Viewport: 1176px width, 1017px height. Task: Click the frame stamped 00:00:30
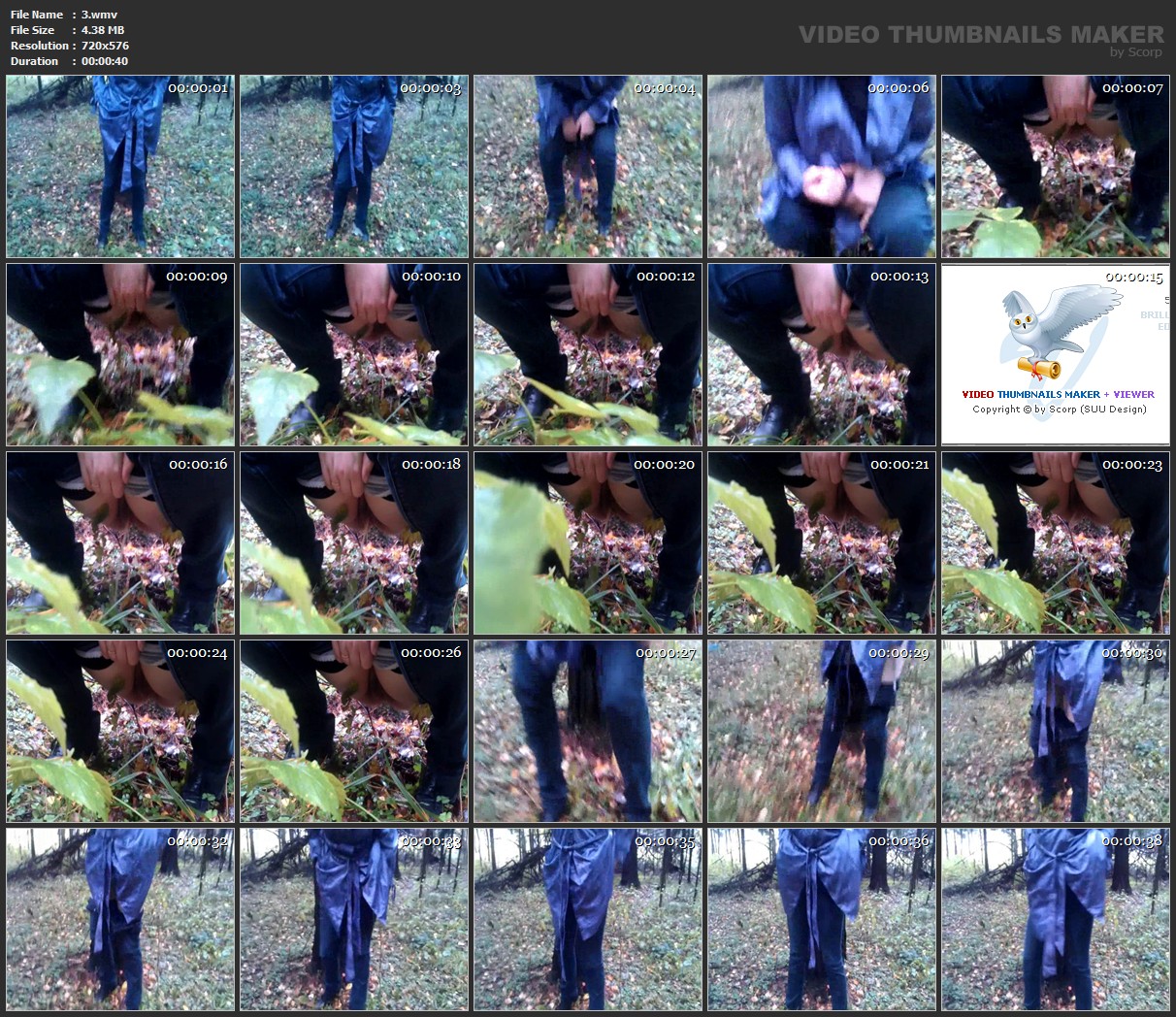pos(1056,731)
